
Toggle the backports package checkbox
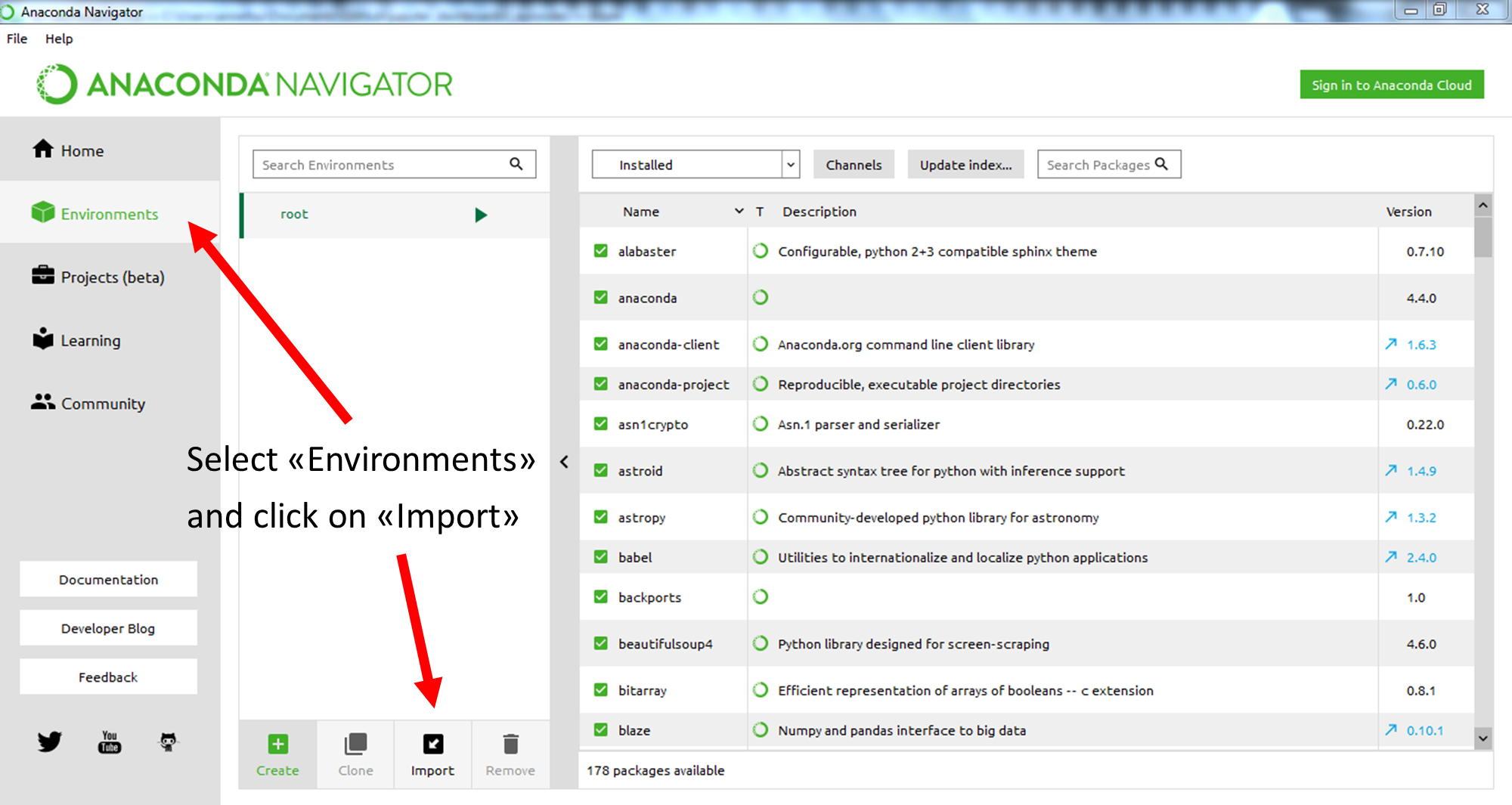601,597
